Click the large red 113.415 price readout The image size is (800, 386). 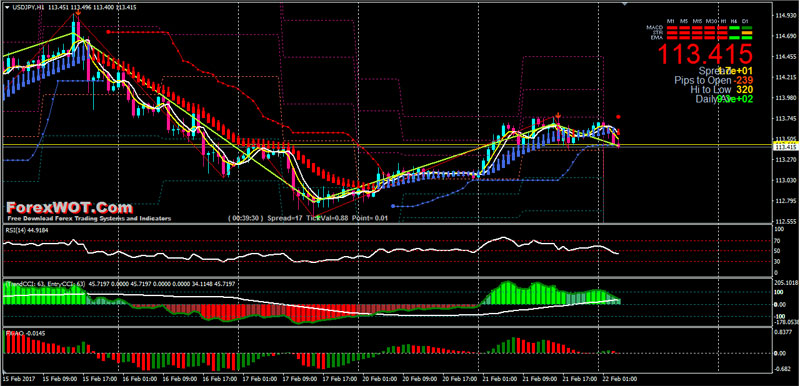(705, 54)
